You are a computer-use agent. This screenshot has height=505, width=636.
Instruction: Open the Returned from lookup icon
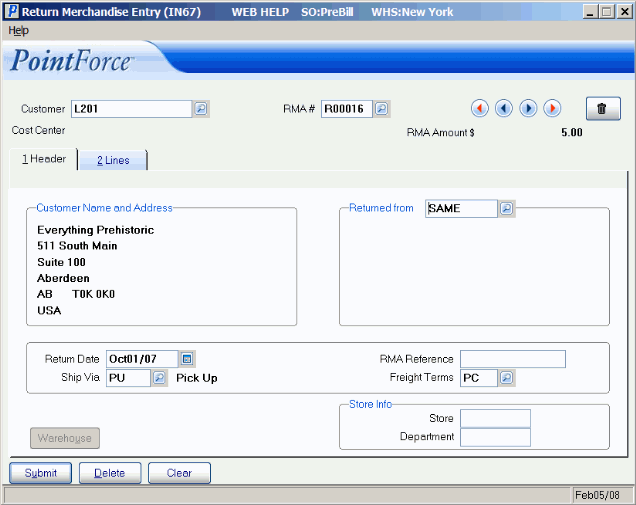(507, 208)
